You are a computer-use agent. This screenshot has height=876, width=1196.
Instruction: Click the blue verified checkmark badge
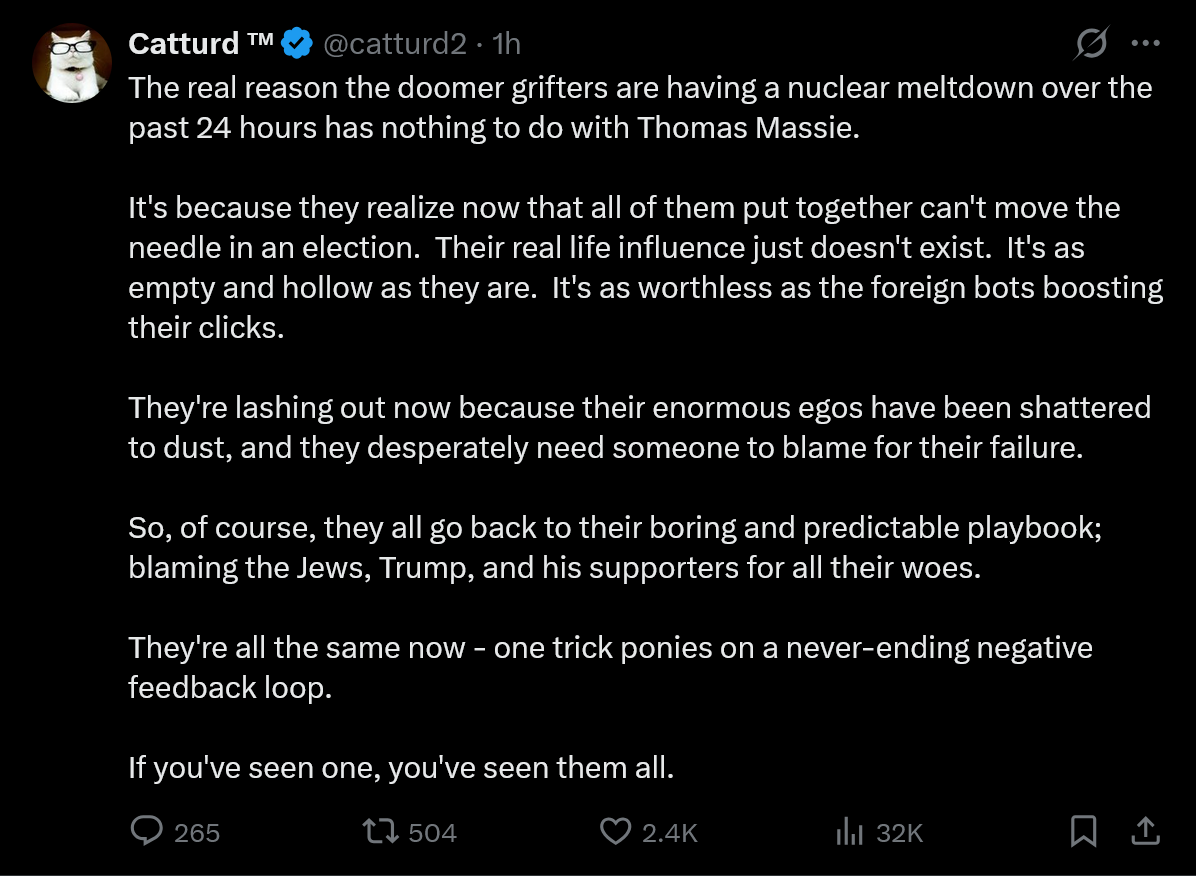(x=297, y=43)
